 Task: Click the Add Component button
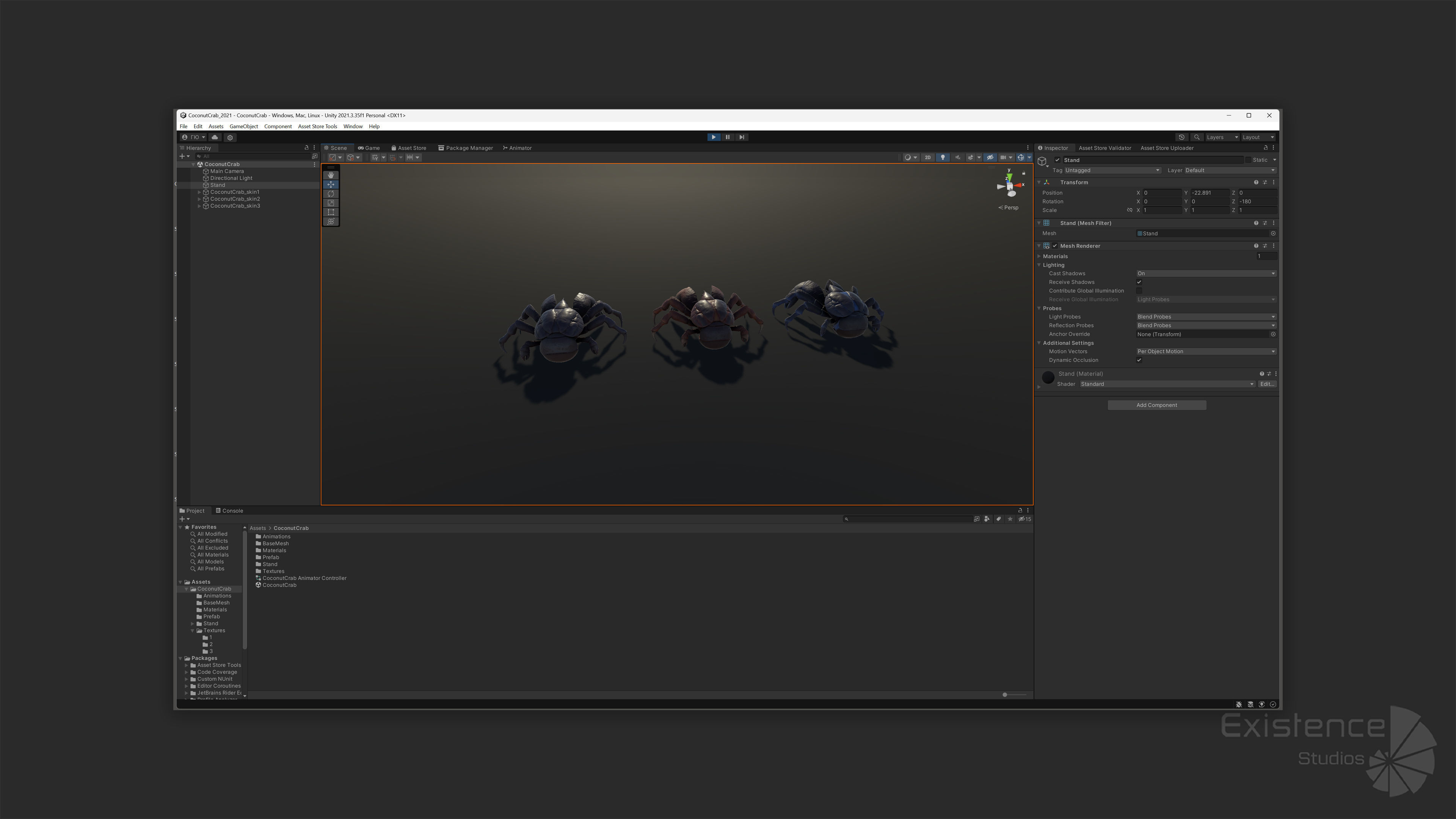(1156, 405)
